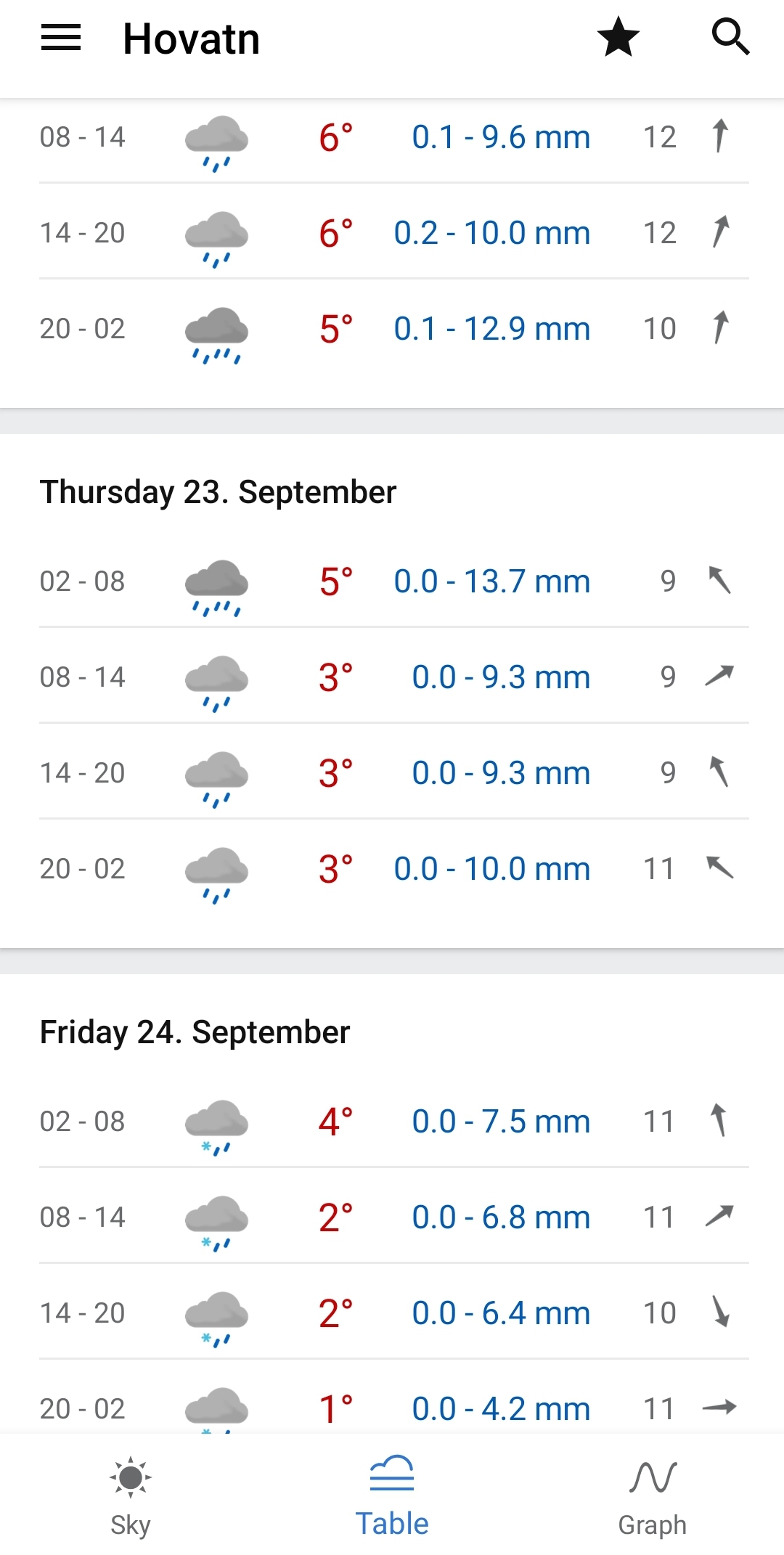Tap the search magnifier icon

click(x=730, y=38)
